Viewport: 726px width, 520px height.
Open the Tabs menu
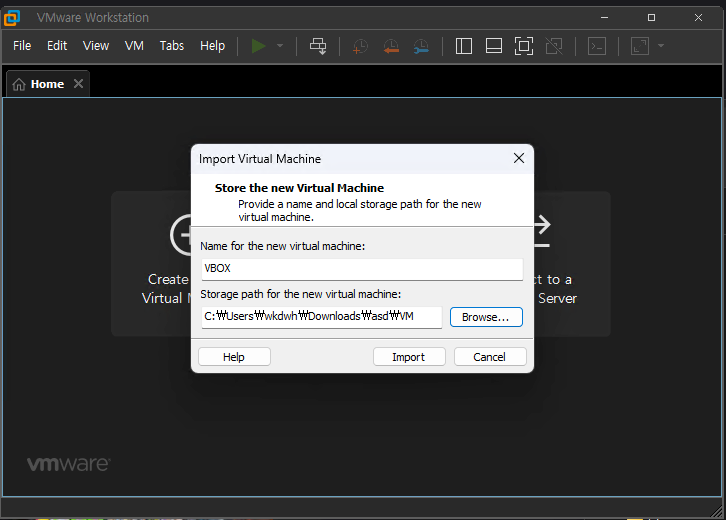coord(172,46)
